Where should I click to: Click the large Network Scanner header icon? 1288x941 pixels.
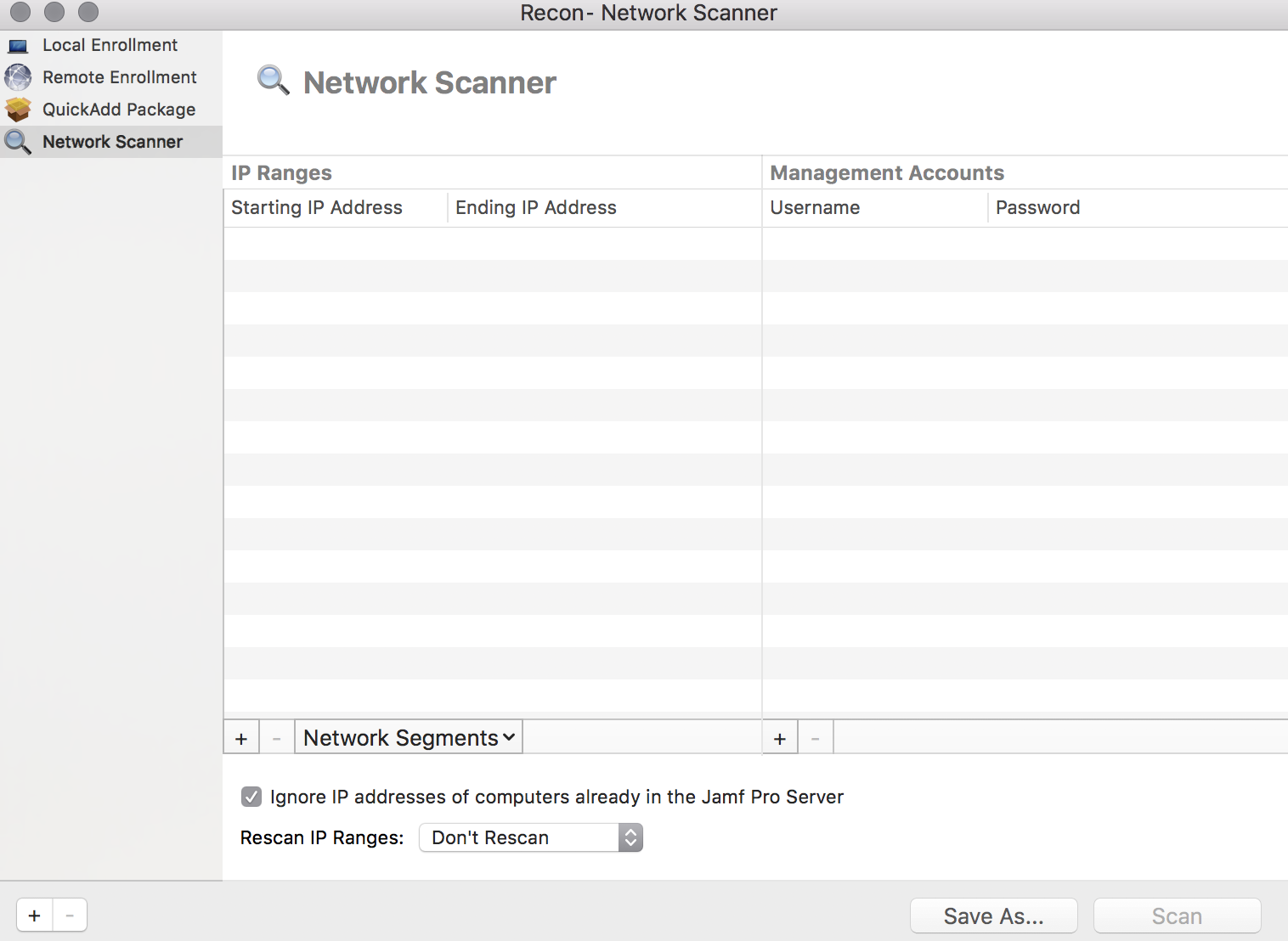pos(274,80)
